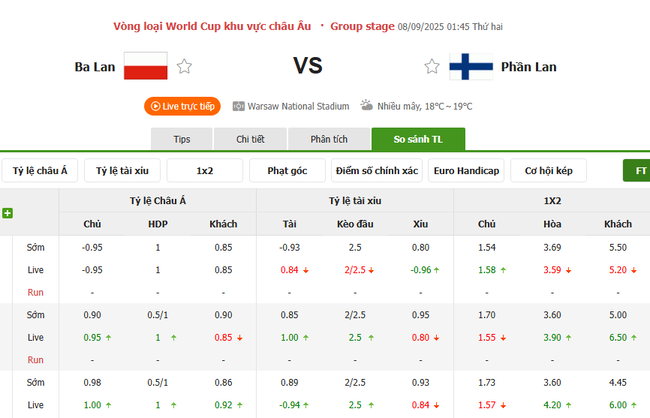Toggle favorite star next to Phần Lan
650x418 pixels.
point(431,67)
